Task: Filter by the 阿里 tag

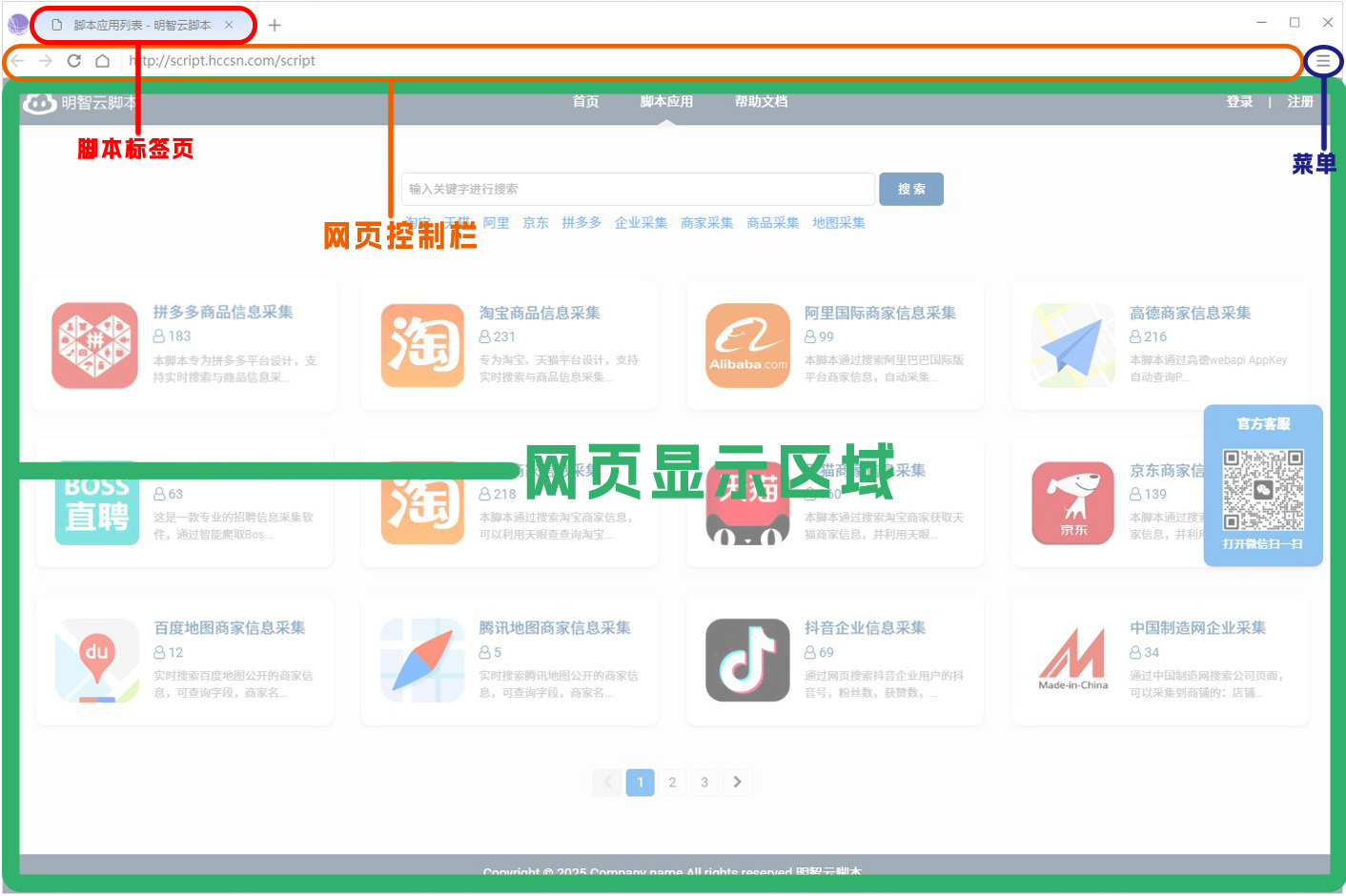Action: (x=496, y=223)
